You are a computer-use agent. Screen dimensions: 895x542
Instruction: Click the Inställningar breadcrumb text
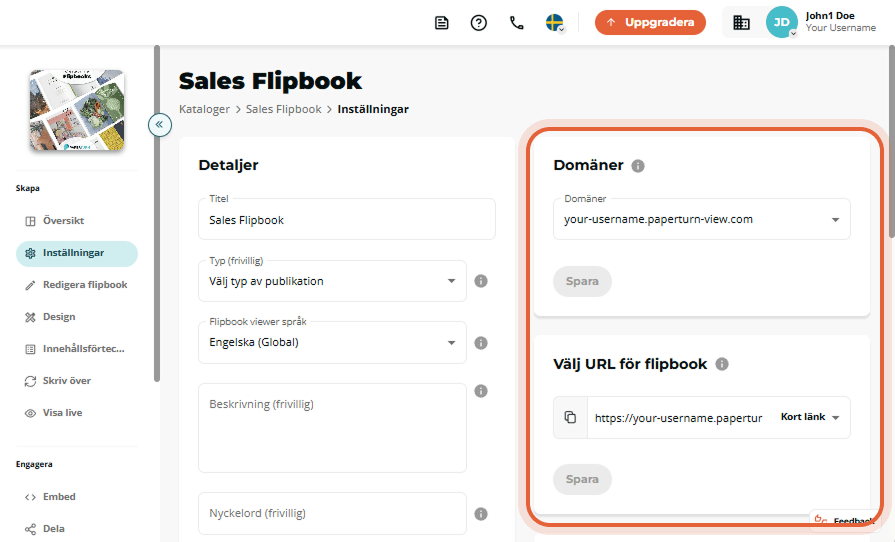click(x=373, y=109)
